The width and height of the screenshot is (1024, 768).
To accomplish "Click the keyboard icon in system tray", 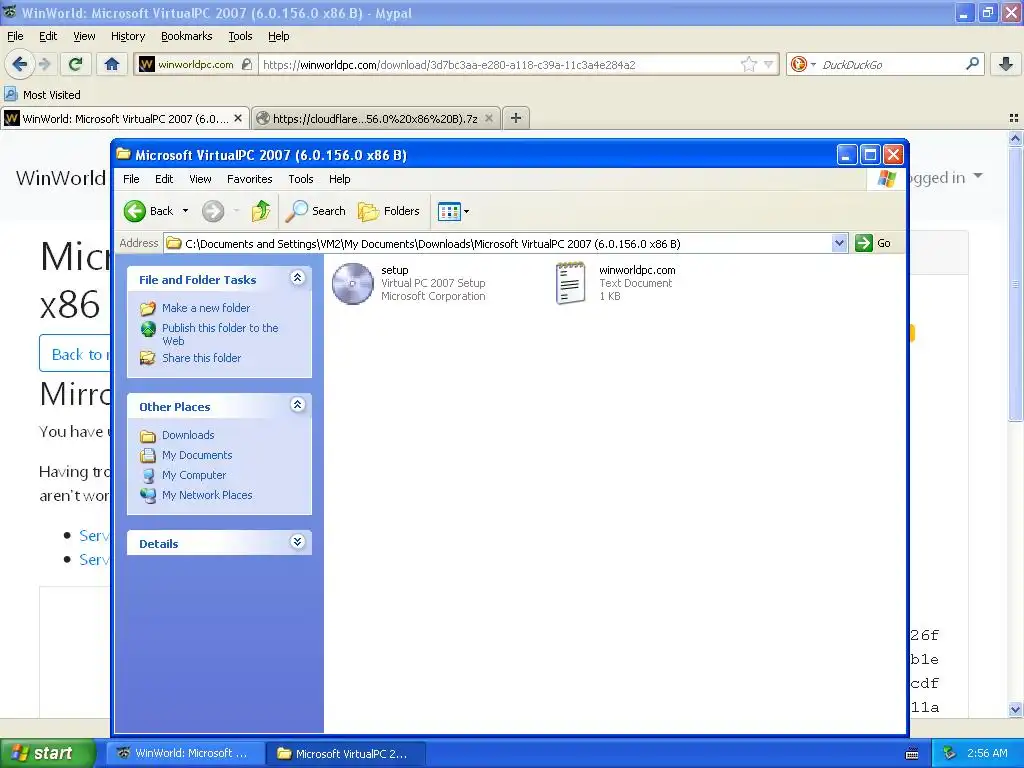I will (912, 754).
